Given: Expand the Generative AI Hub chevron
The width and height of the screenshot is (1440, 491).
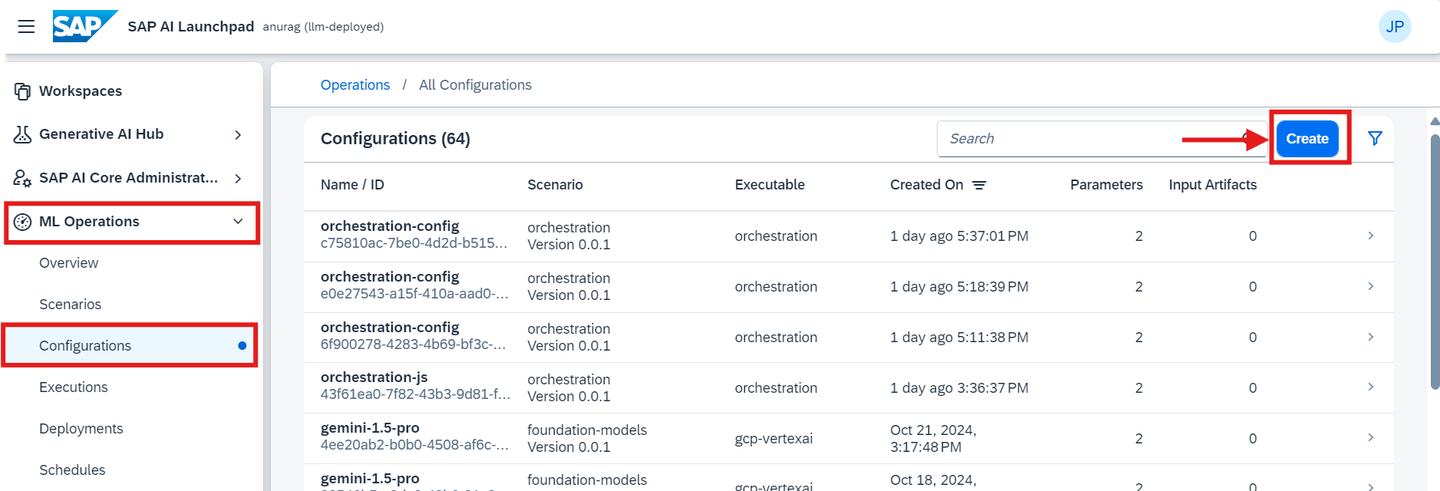Looking at the screenshot, I should coord(238,134).
